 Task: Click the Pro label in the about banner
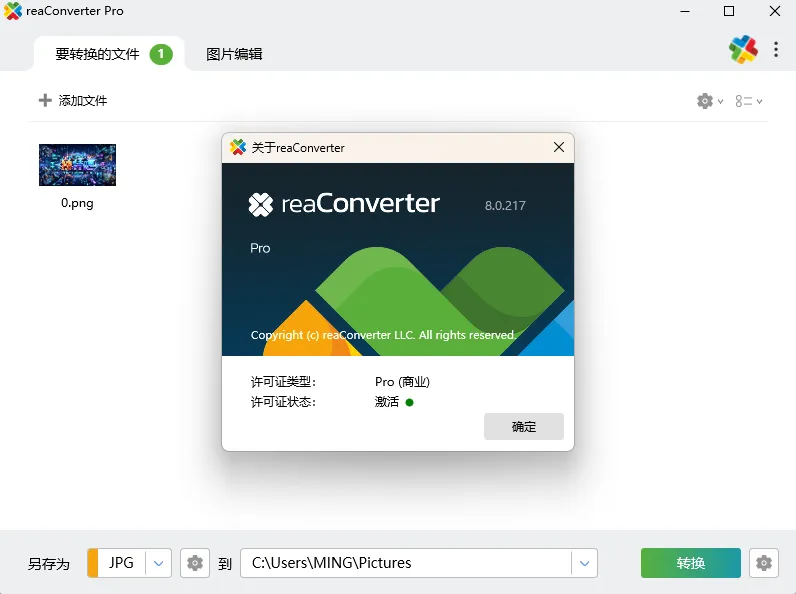pyautogui.click(x=260, y=248)
